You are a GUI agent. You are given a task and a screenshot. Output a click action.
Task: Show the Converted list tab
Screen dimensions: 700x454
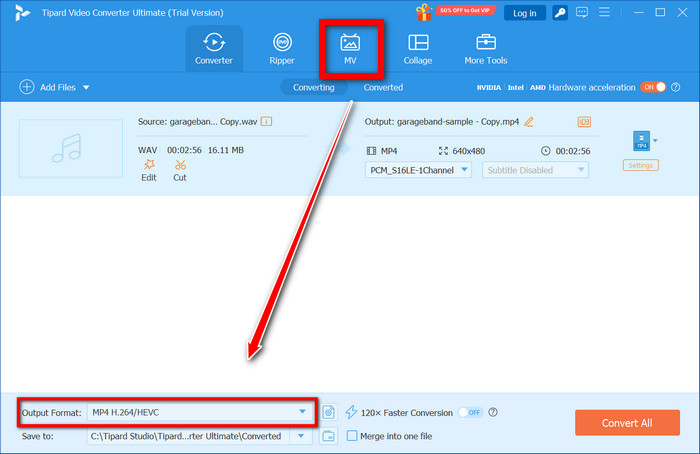point(383,87)
